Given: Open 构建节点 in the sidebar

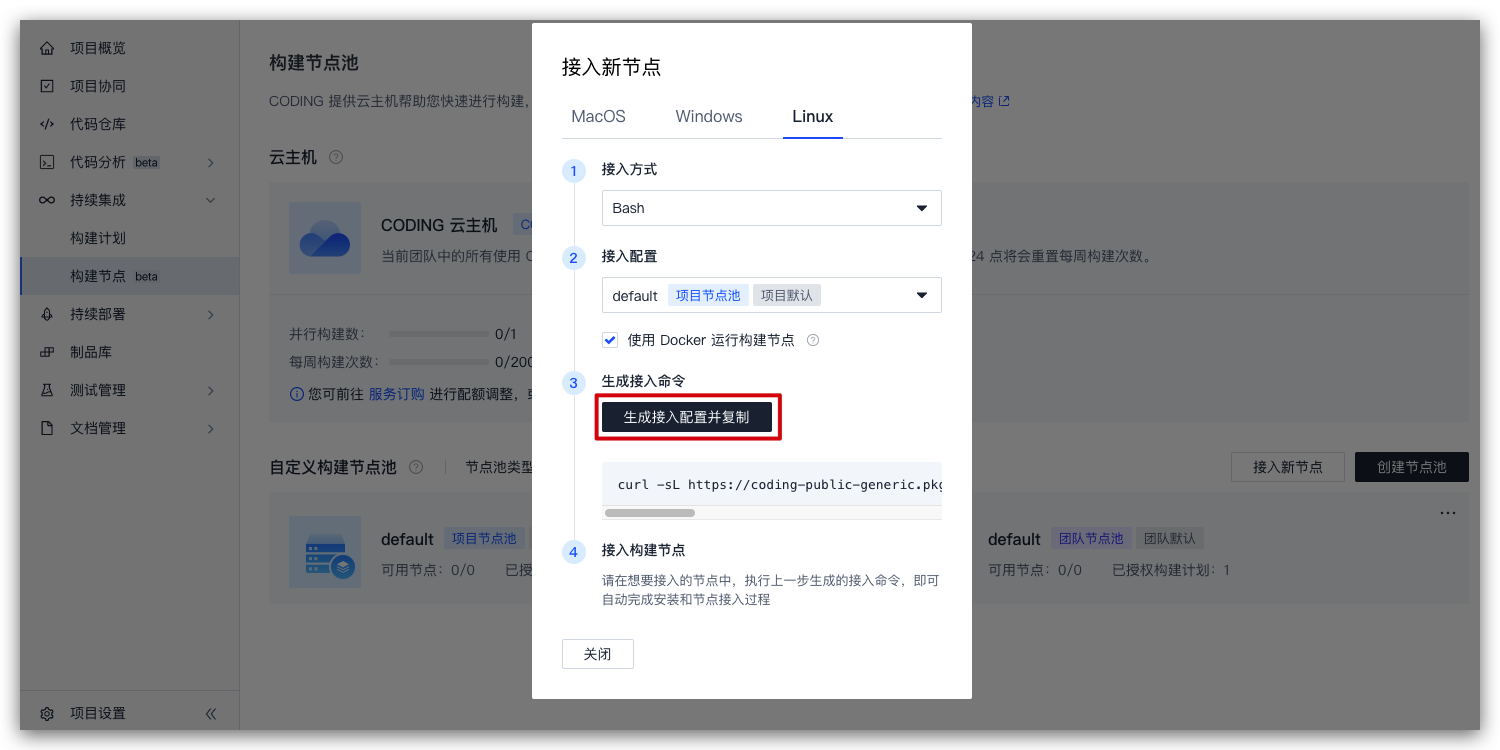Looking at the screenshot, I should pyautogui.click(x=130, y=276).
